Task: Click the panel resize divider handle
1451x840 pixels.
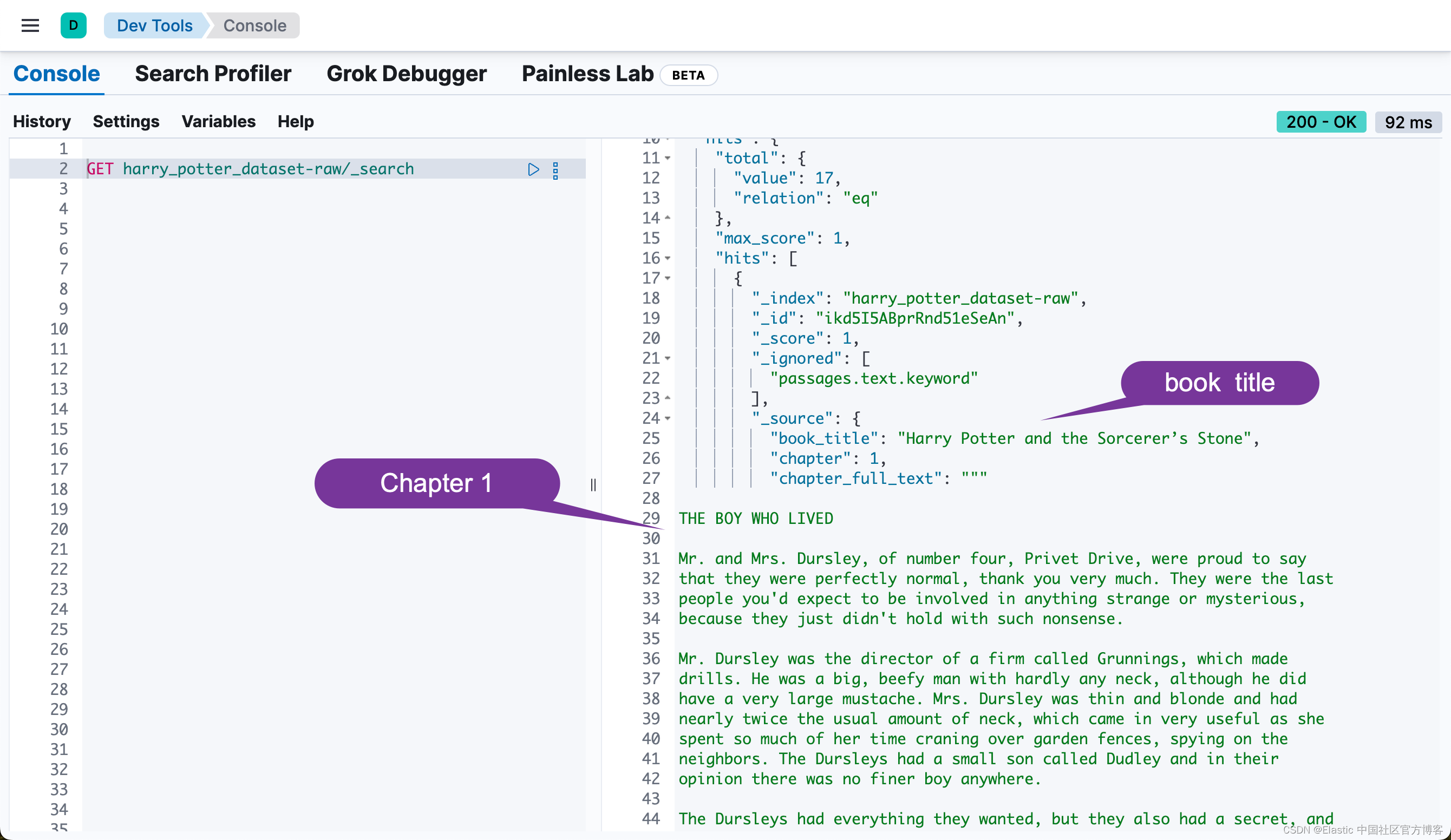Action: click(593, 485)
